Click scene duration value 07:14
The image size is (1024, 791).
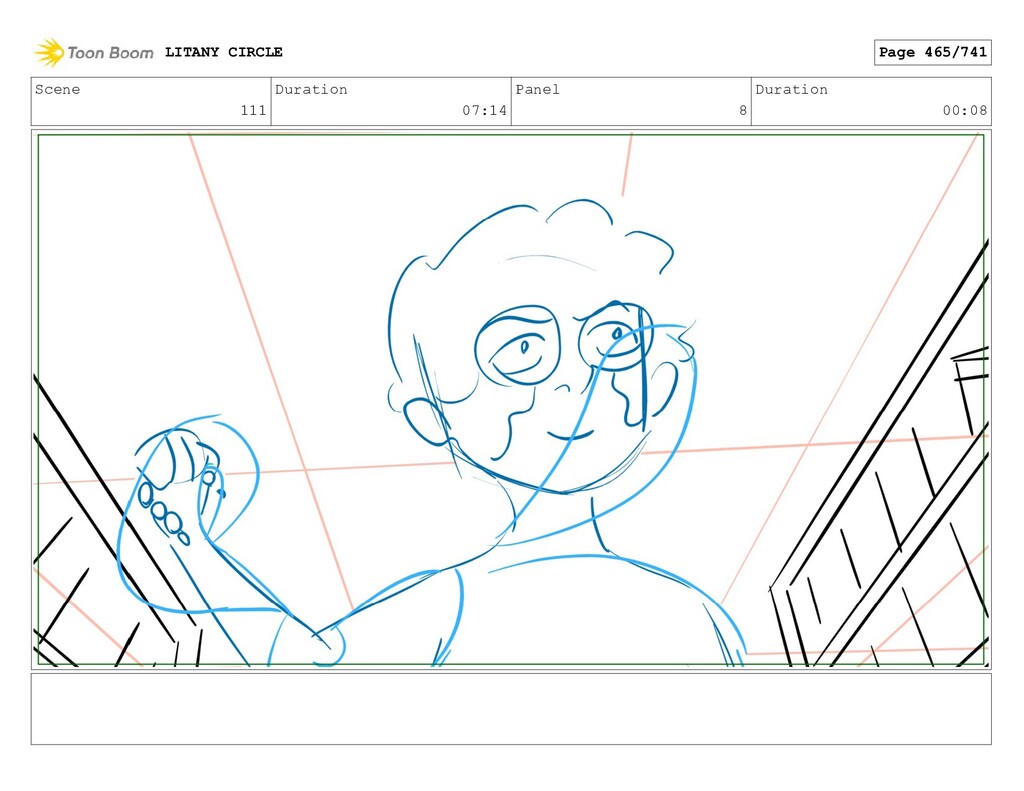485,110
